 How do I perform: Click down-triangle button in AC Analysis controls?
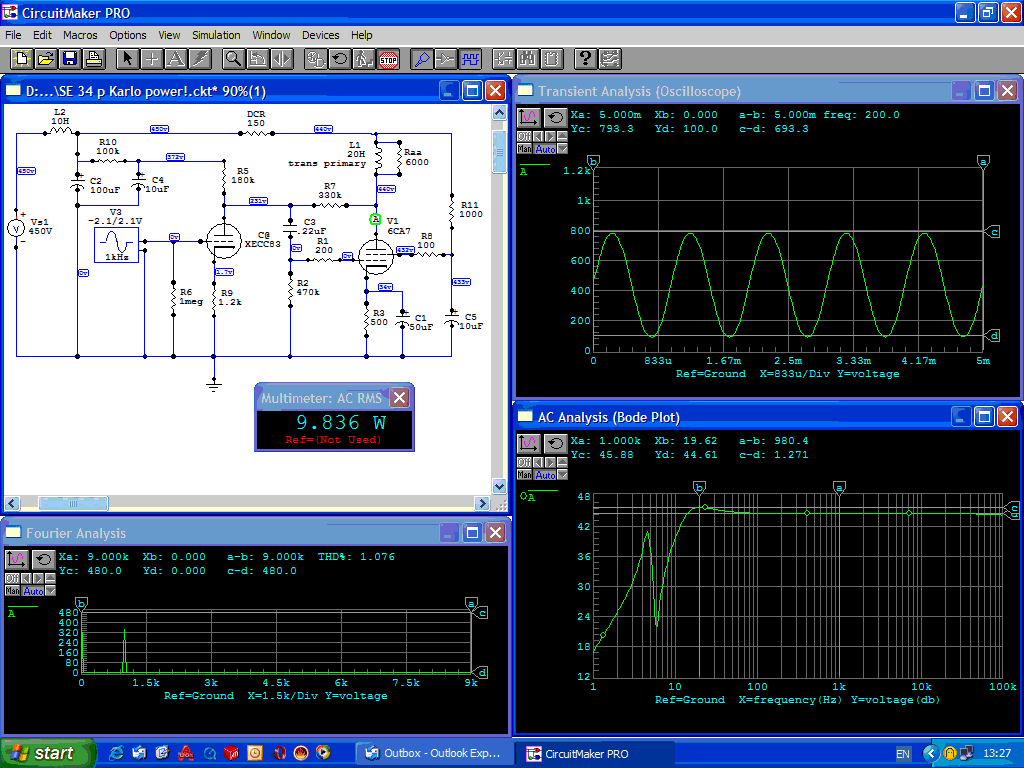click(562, 475)
